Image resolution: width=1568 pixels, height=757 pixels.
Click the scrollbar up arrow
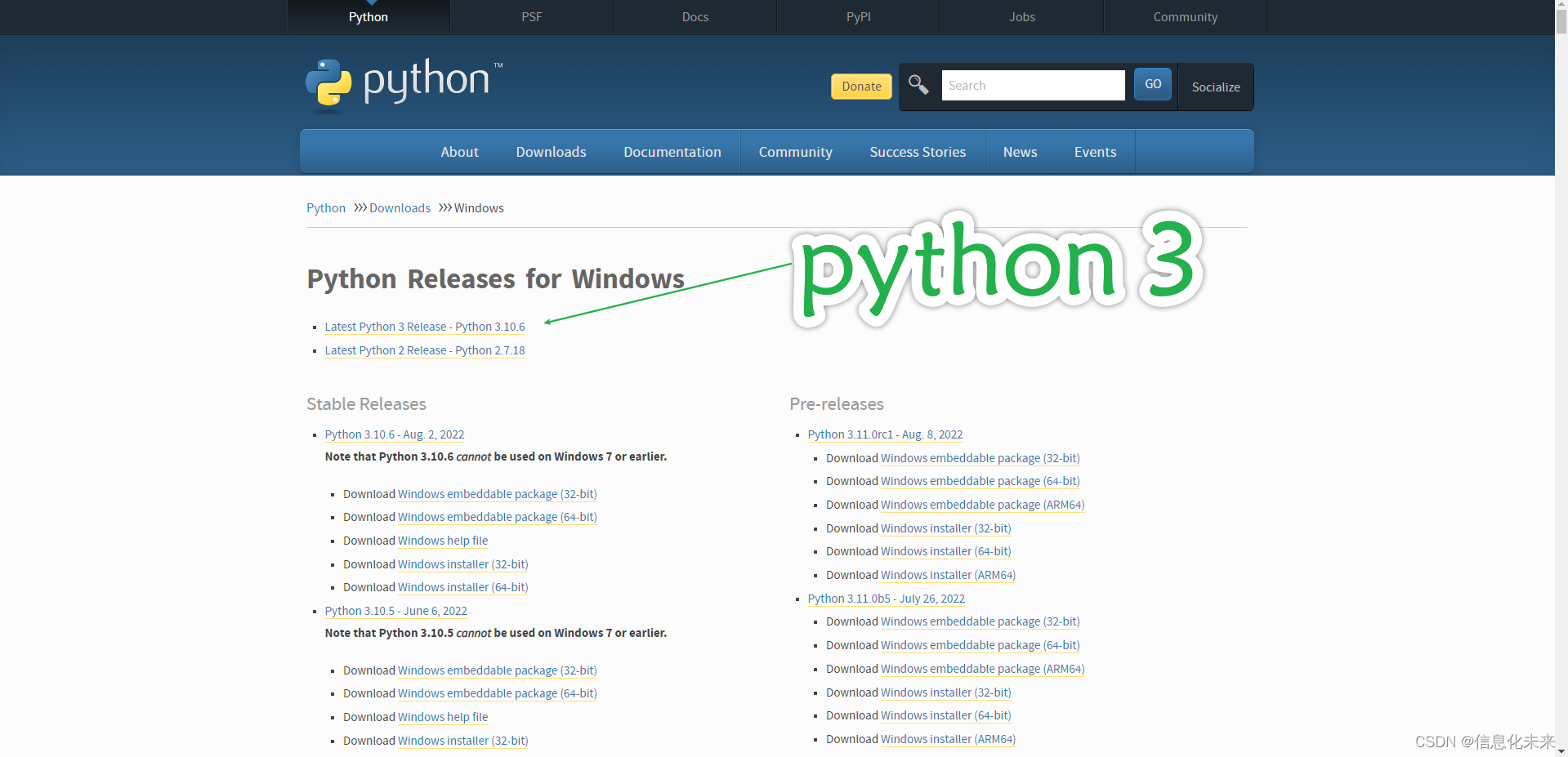pos(1561,6)
